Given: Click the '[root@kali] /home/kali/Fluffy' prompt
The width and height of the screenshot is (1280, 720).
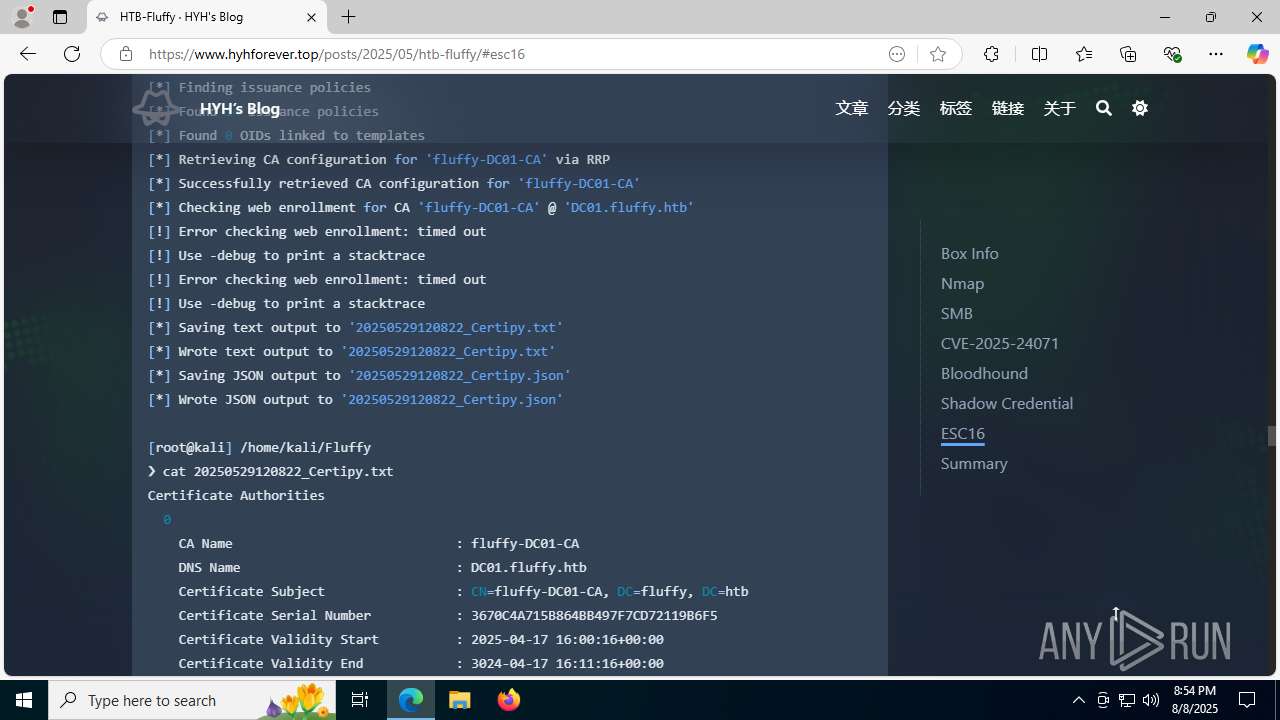Looking at the screenshot, I should click(x=259, y=447).
